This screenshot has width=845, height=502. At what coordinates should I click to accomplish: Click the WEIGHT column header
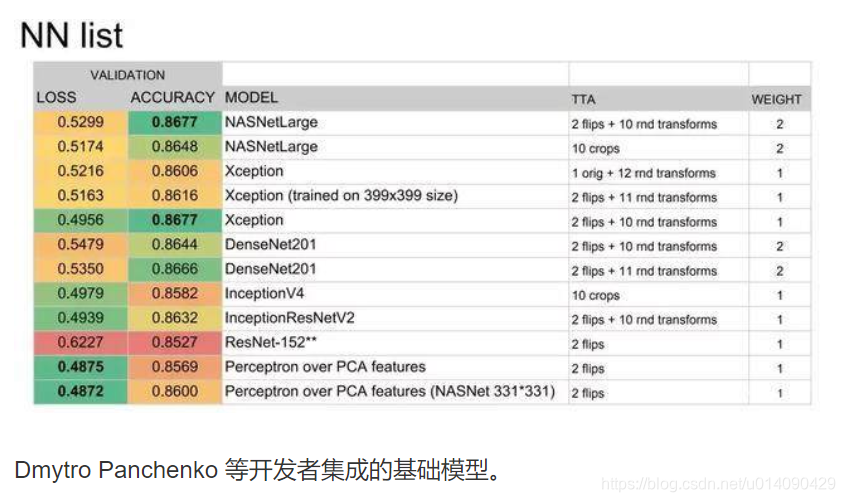(776, 100)
